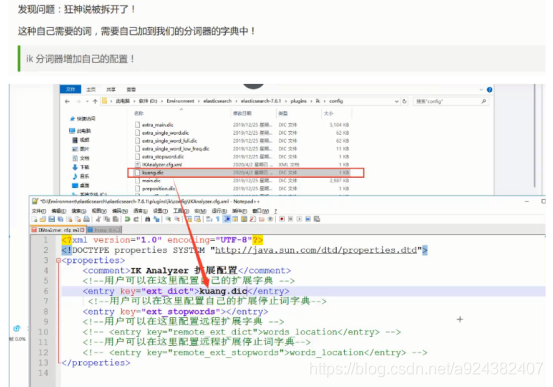Sort by the 大小 column header

[329, 113]
